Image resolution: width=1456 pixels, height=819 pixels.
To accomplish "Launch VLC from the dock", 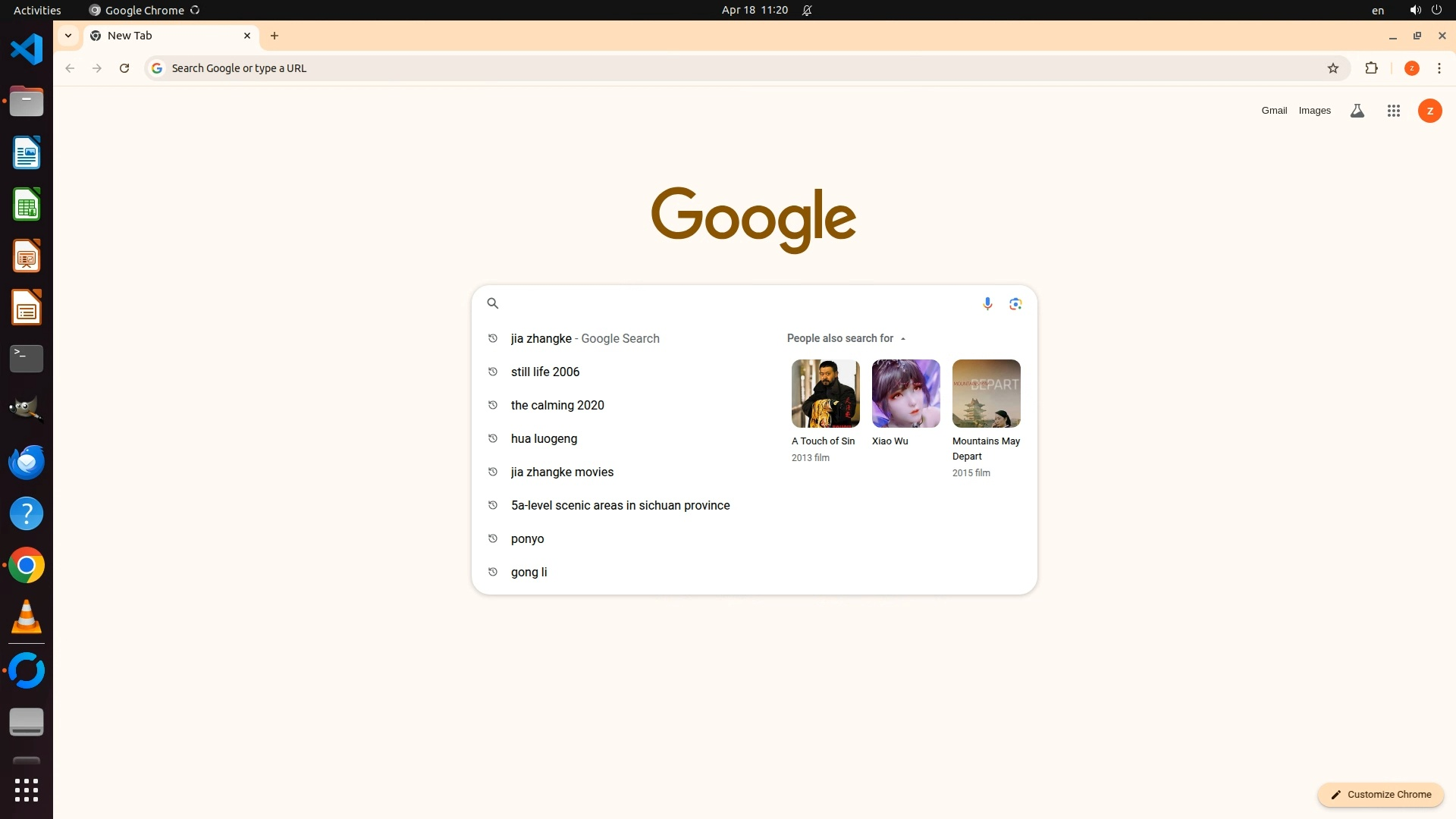I will click(27, 617).
